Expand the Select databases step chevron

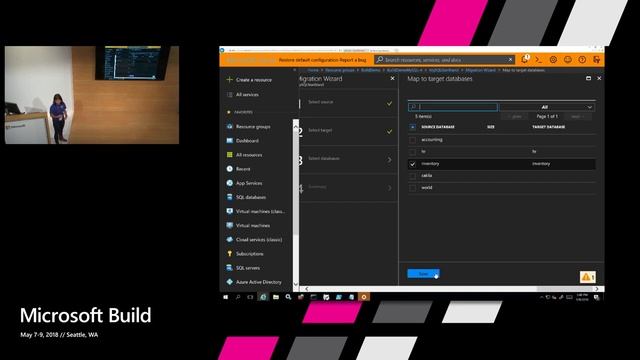pos(389,159)
